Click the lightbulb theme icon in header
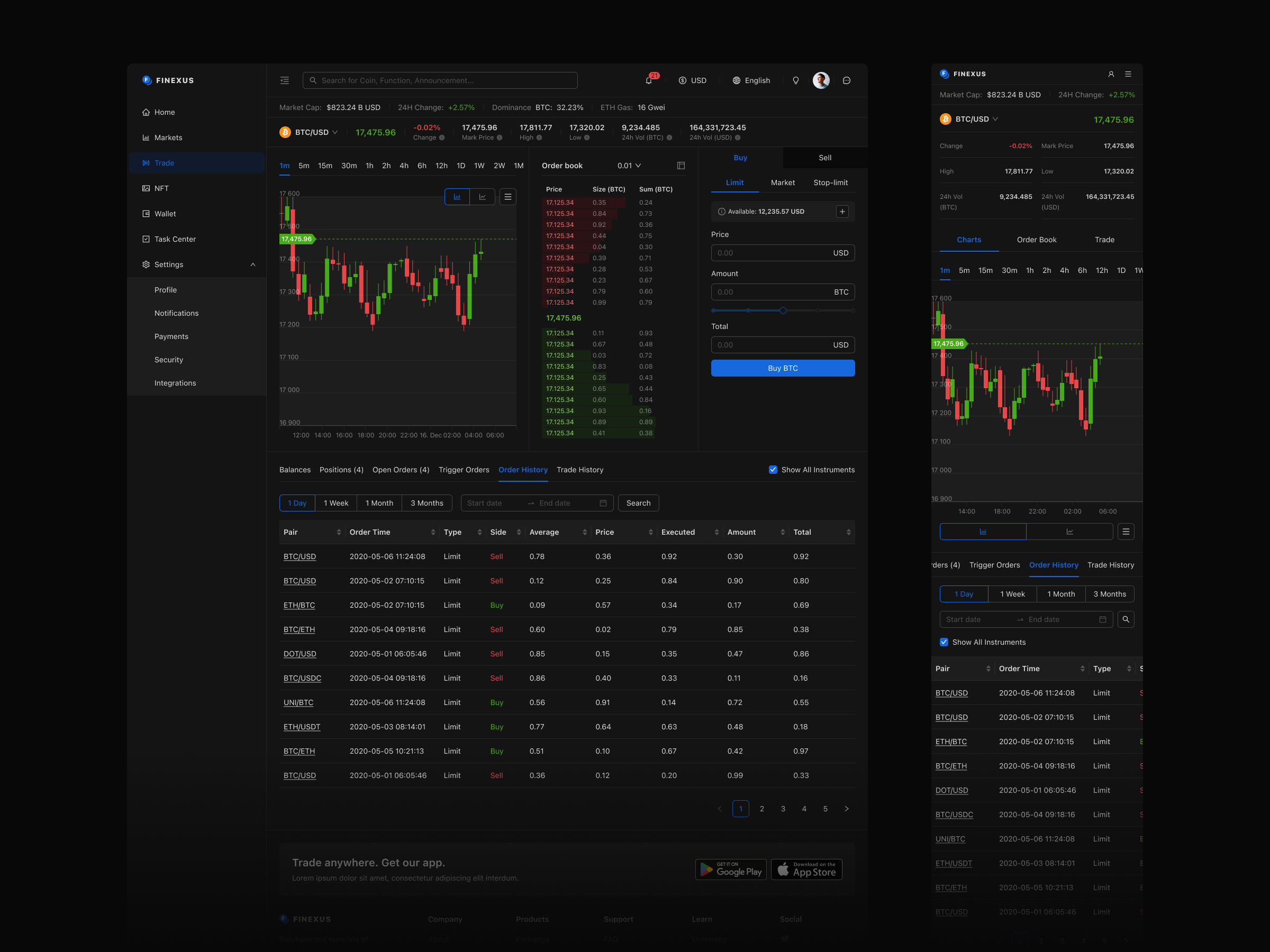1270x952 pixels. (796, 80)
